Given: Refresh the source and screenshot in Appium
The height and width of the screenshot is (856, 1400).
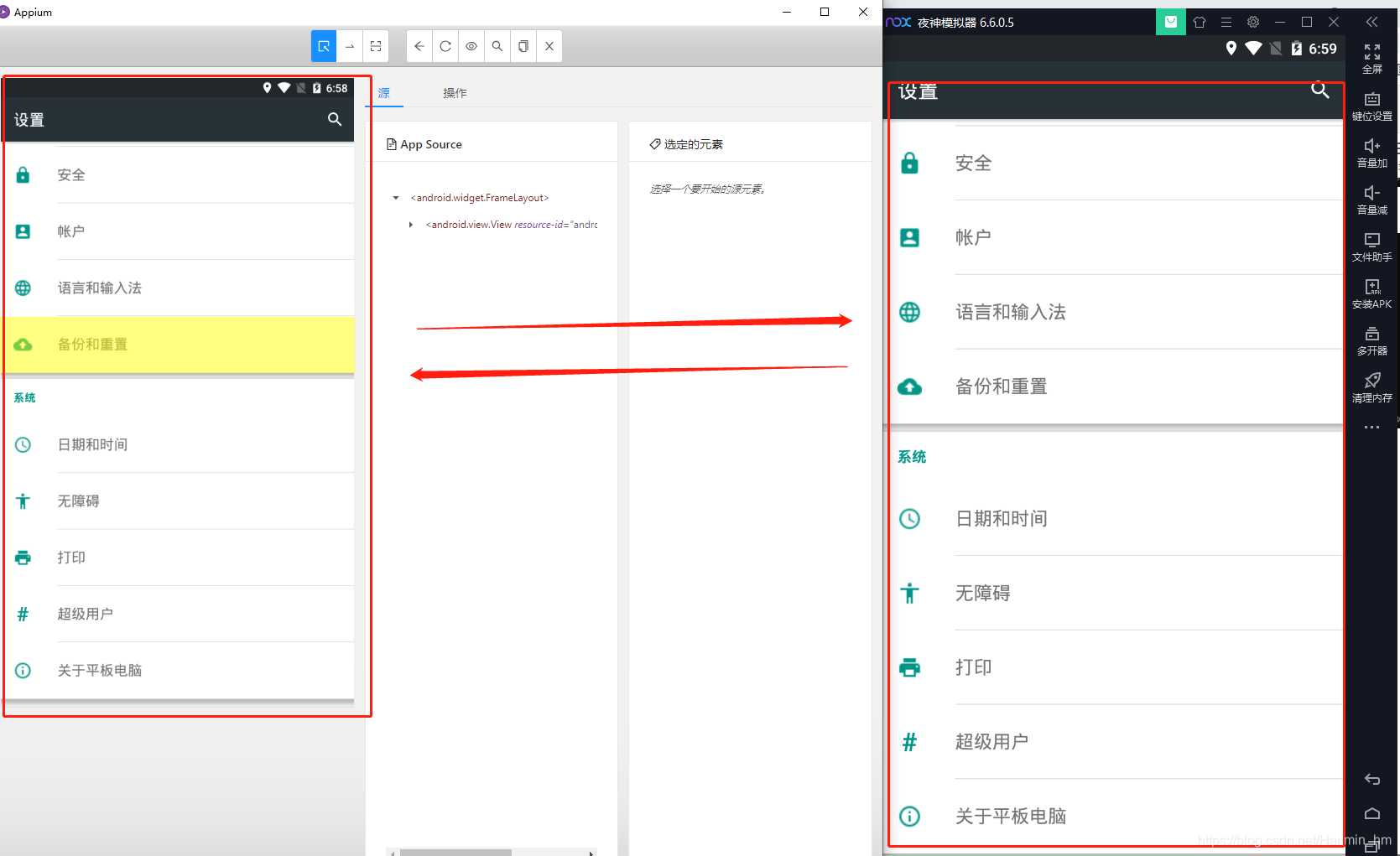Looking at the screenshot, I should click(445, 46).
